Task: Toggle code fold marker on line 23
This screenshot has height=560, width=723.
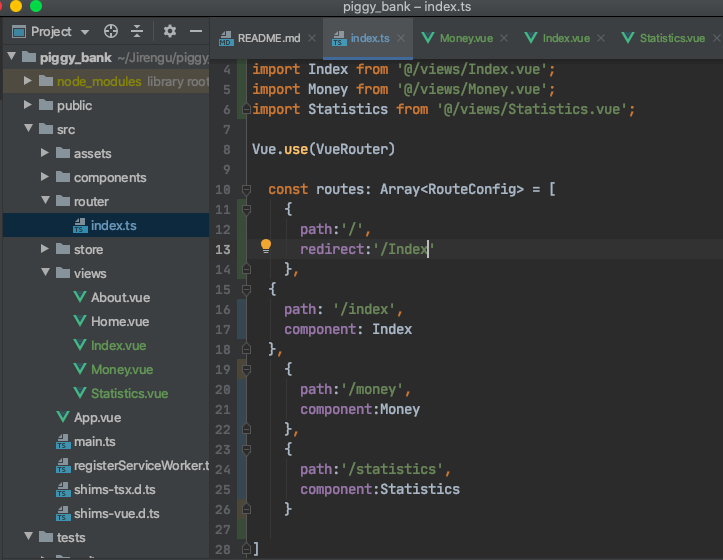Action: click(247, 449)
